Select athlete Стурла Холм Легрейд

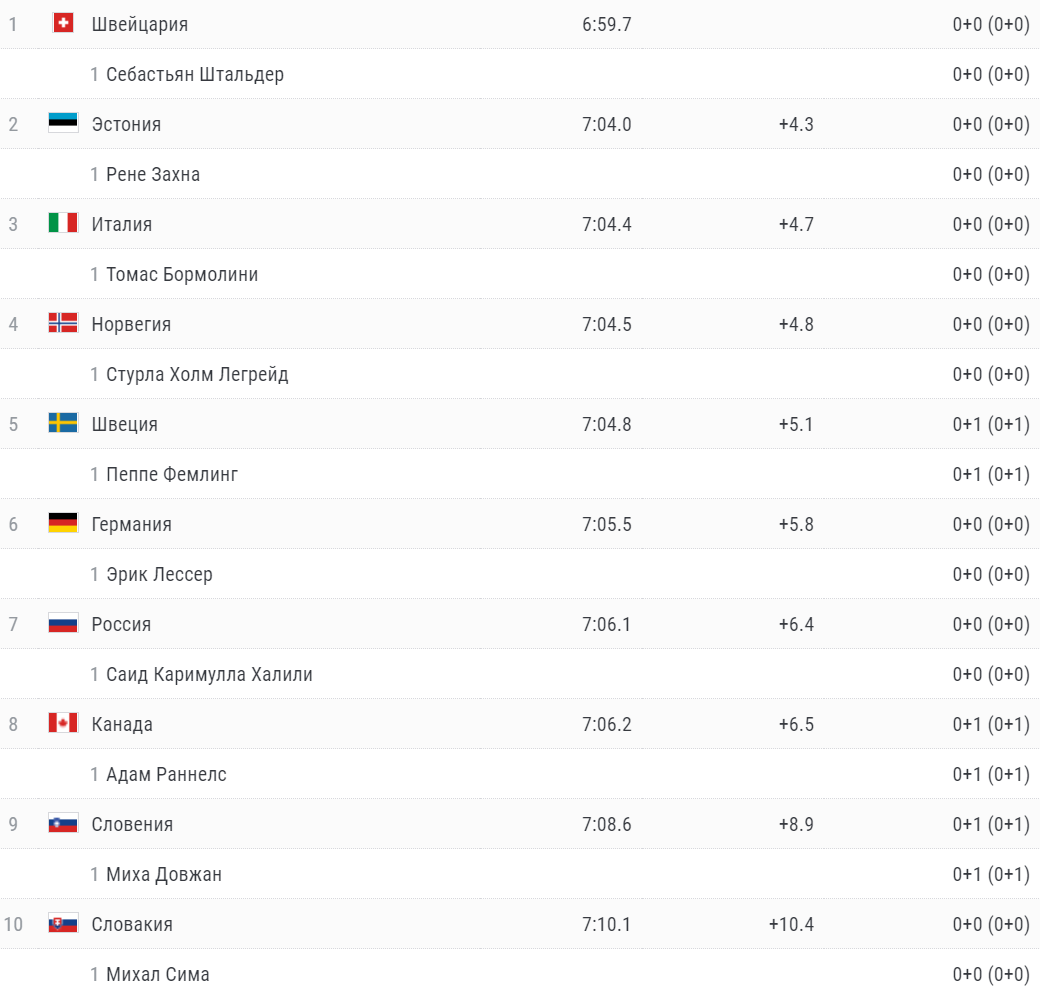[197, 374]
